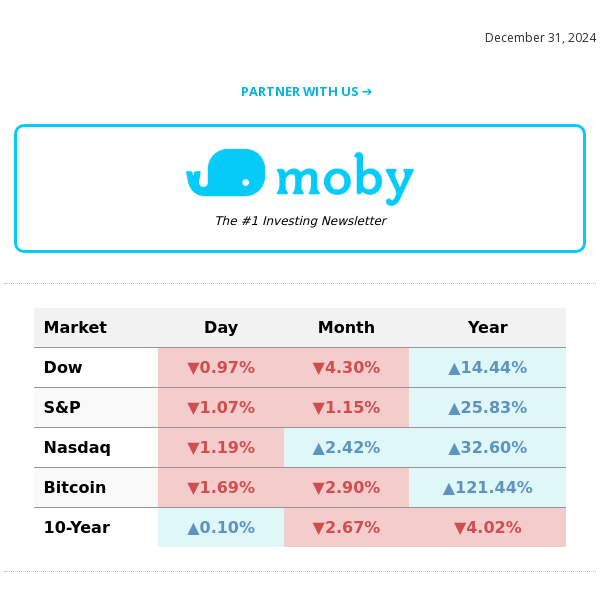Select the S&P row label
This screenshot has width=600, height=600.
pyautogui.click(x=62, y=408)
